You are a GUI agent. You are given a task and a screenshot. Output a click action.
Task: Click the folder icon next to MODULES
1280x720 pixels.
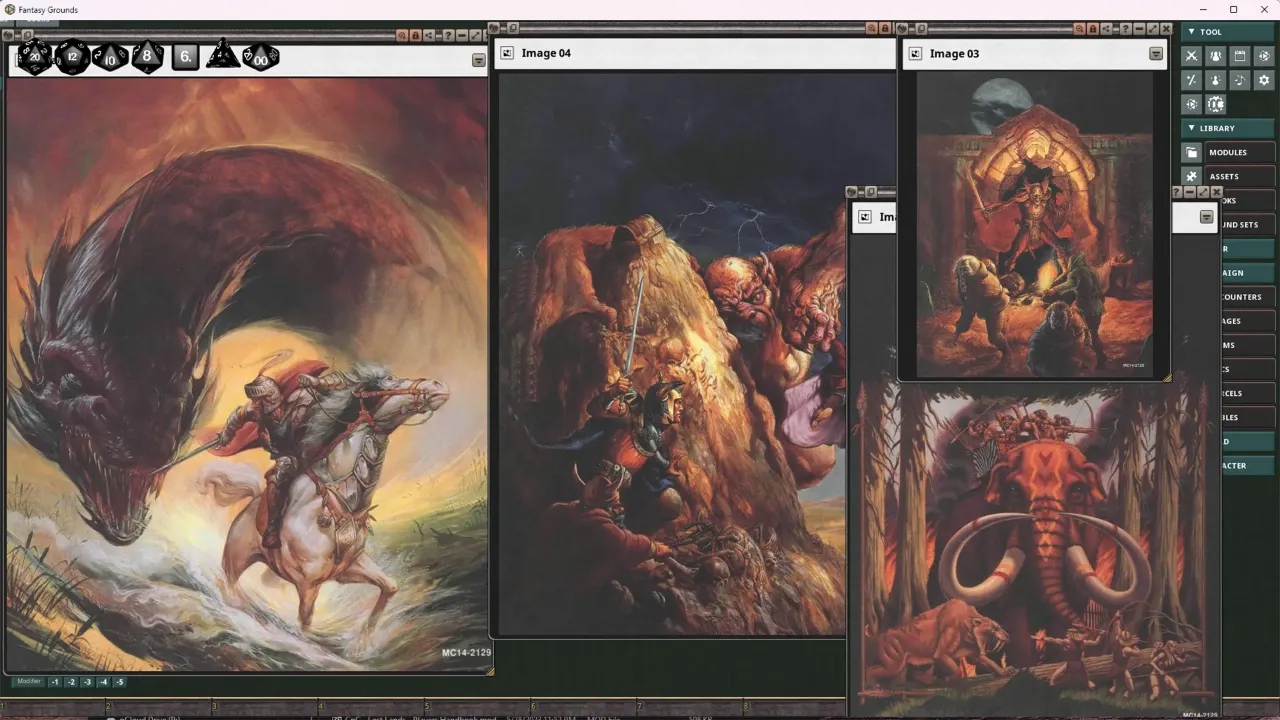[1191, 152]
